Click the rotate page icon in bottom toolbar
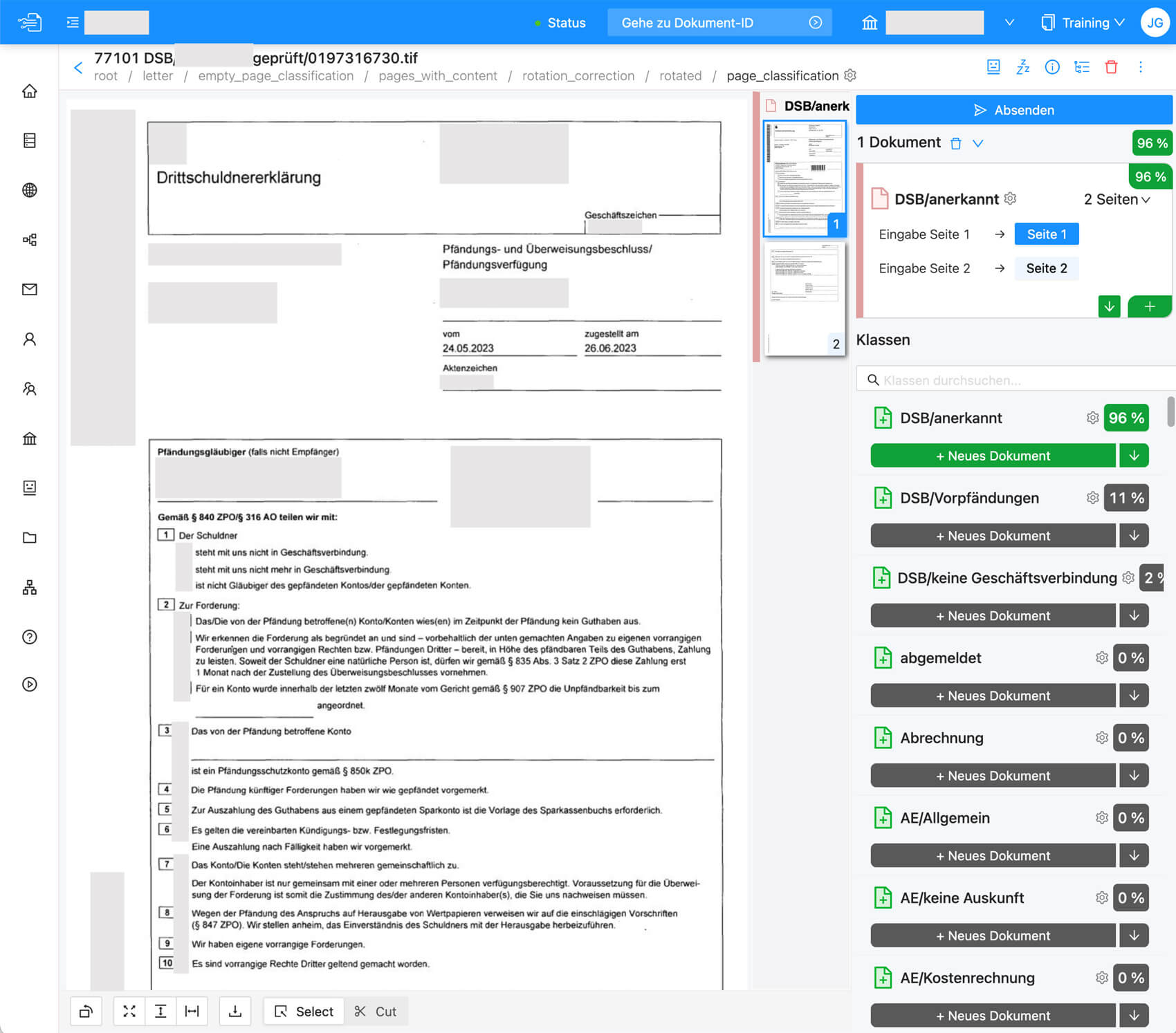Screen dimensions: 1176x1033 86,1011
